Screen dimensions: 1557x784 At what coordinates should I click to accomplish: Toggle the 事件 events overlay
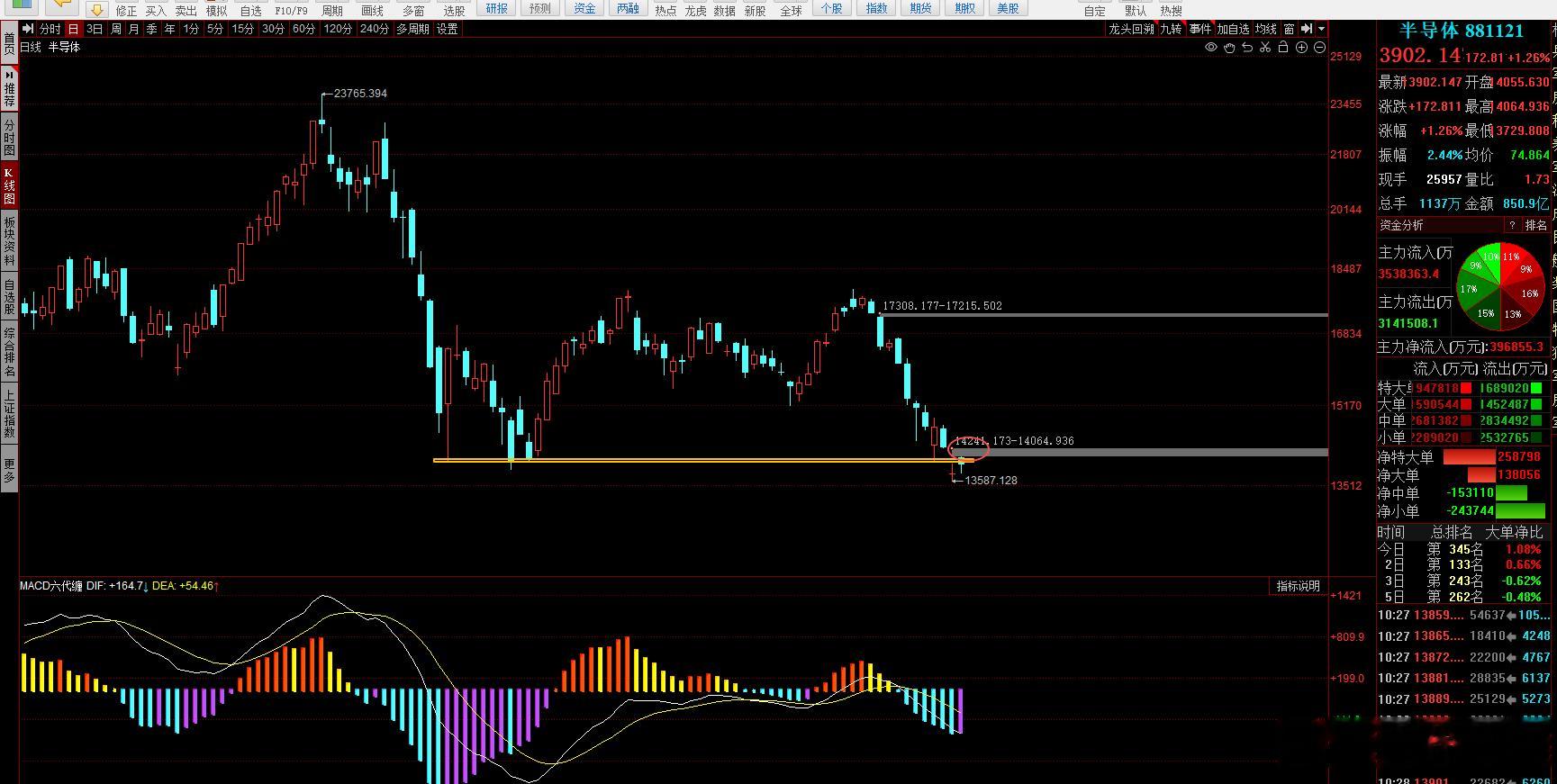pos(1200,29)
